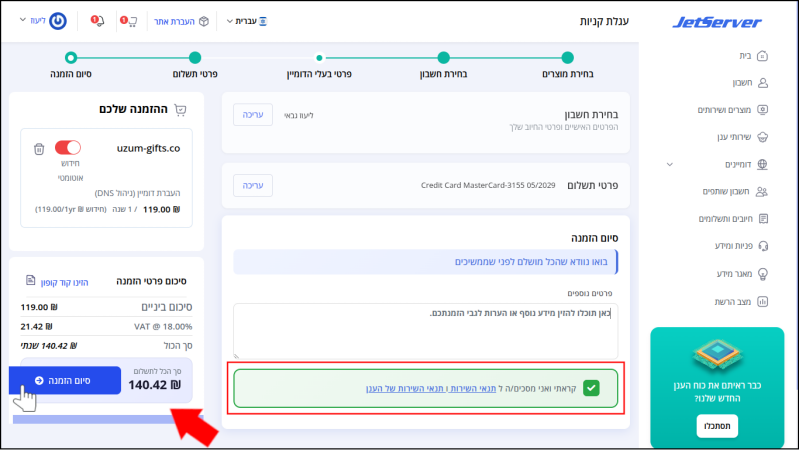Viewport: 799px width, 467px height.
Task: Expand the דומיינים sidebar submenu chevron
Action: pos(670,164)
